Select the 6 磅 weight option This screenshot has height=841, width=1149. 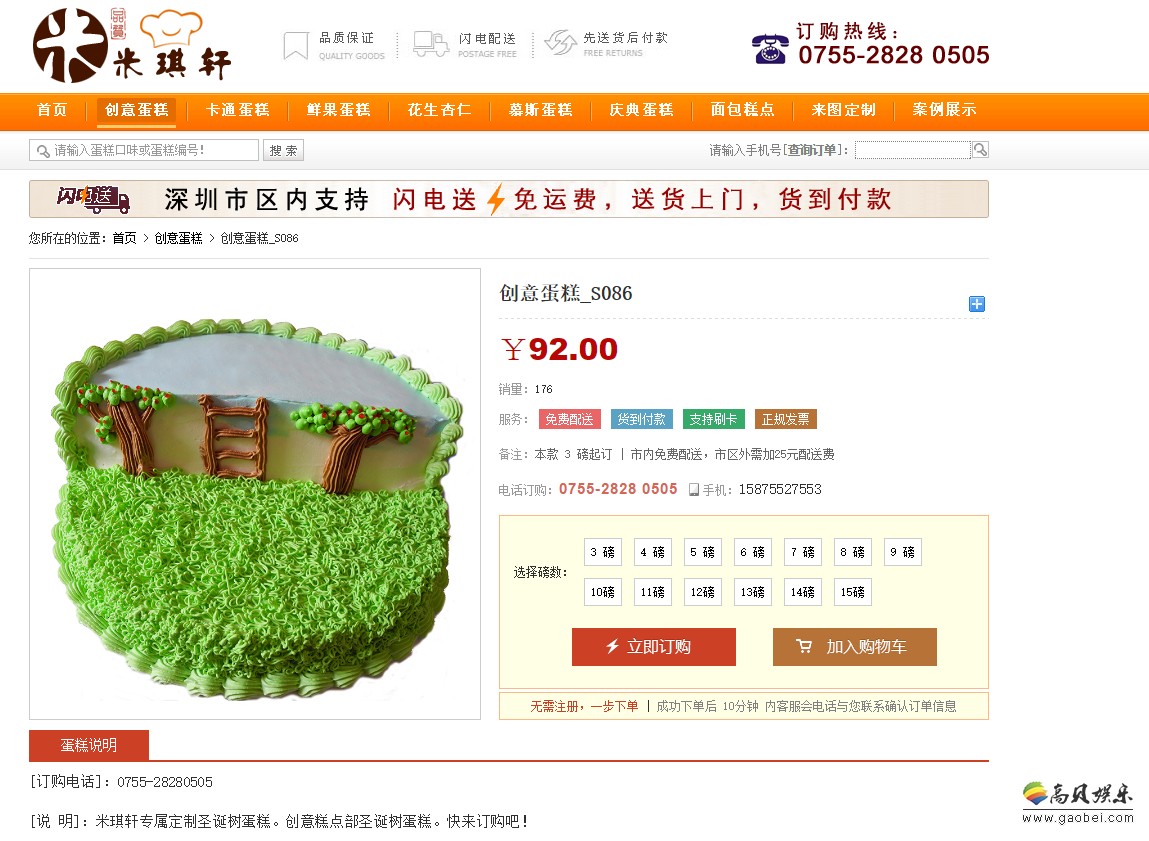753,552
